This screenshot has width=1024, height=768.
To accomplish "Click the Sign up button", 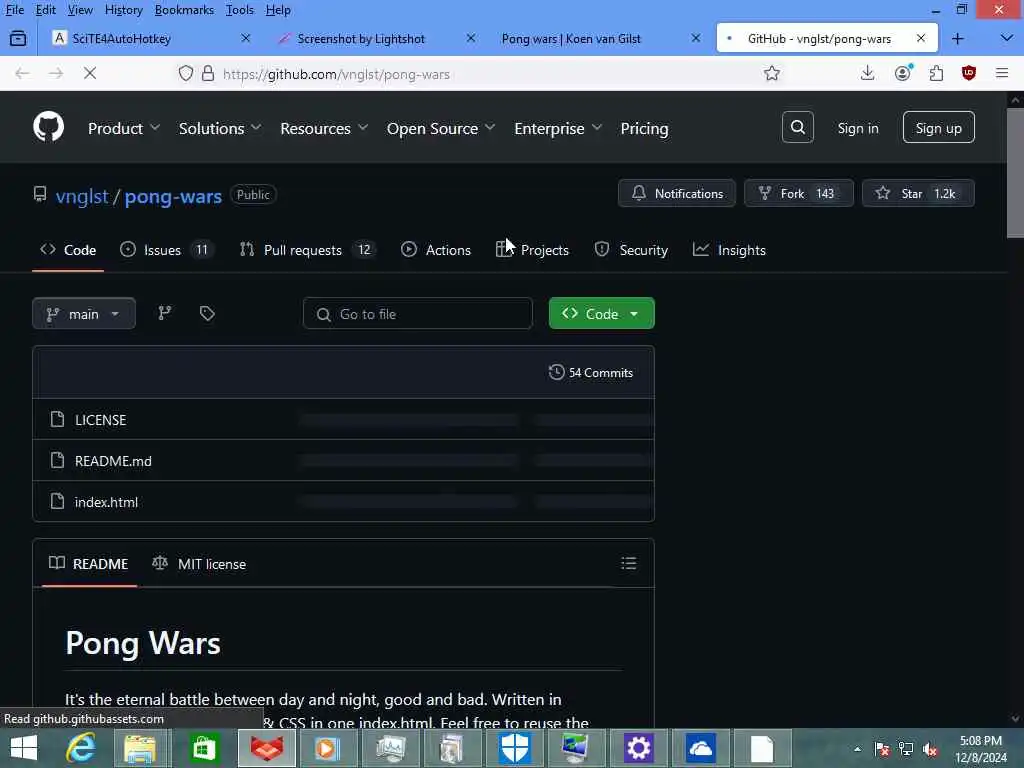I will click(938, 127).
